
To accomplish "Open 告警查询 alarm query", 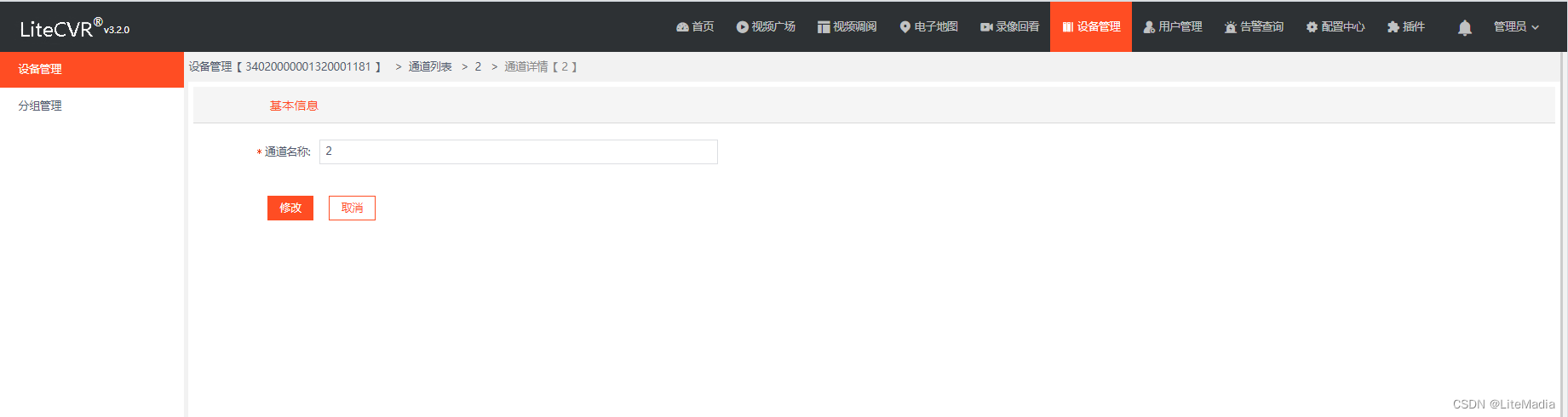I will [x=1254, y=27].
